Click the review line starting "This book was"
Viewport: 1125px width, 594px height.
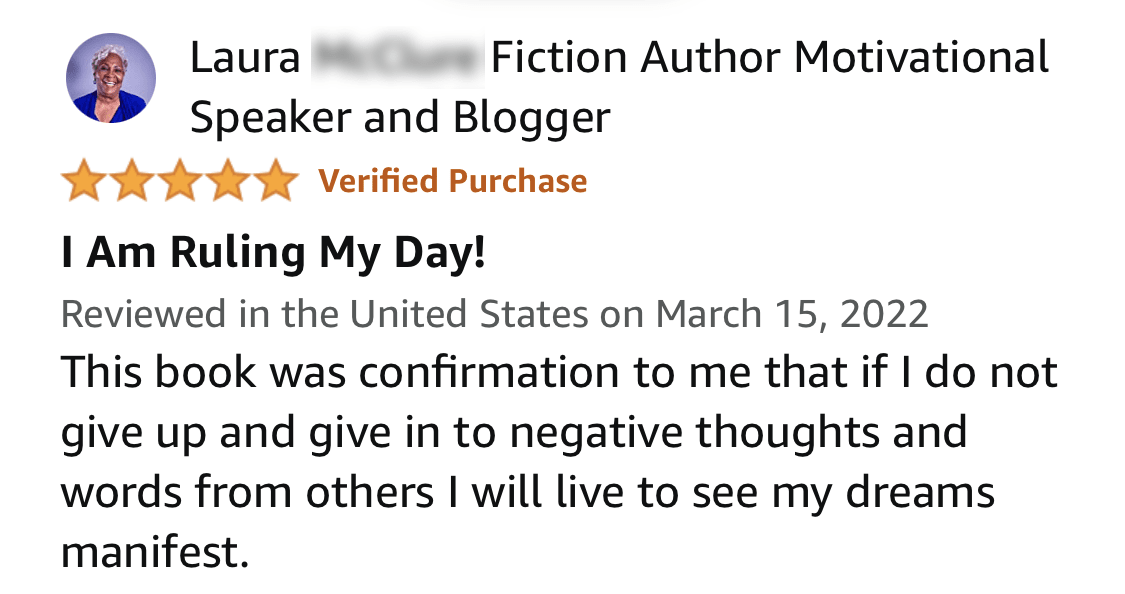tap(560, 373)
